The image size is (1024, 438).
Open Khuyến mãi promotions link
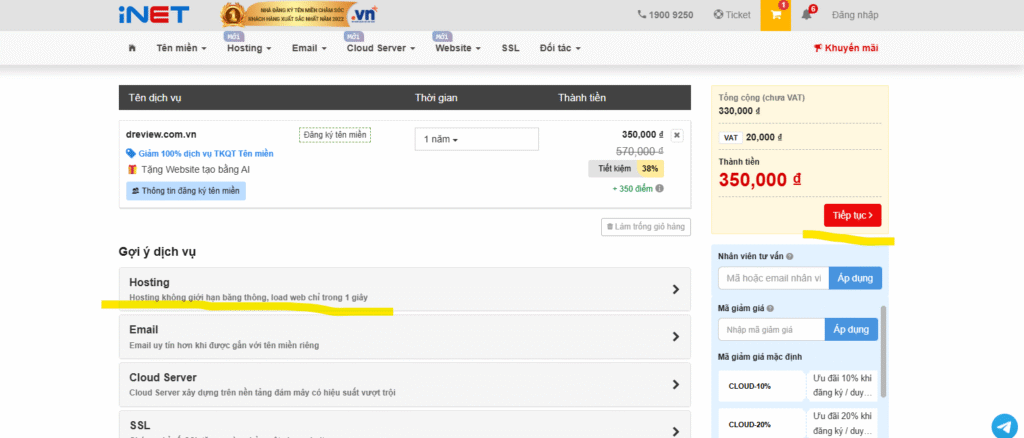846,48
